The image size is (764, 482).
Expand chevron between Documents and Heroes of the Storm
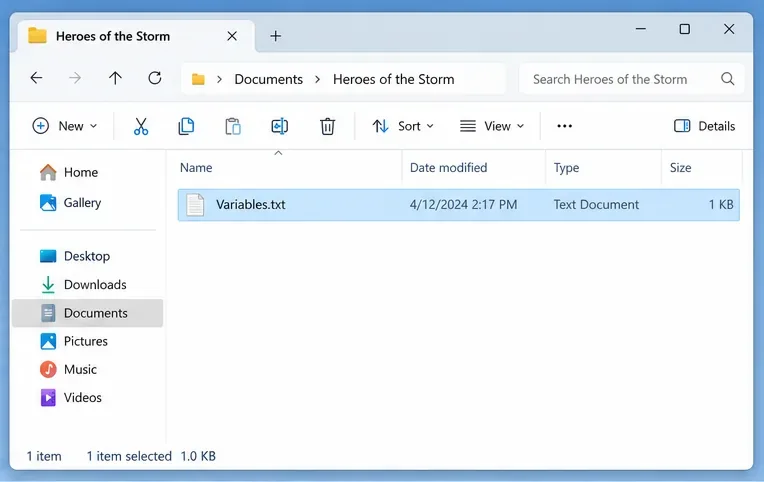click(318, 79)
